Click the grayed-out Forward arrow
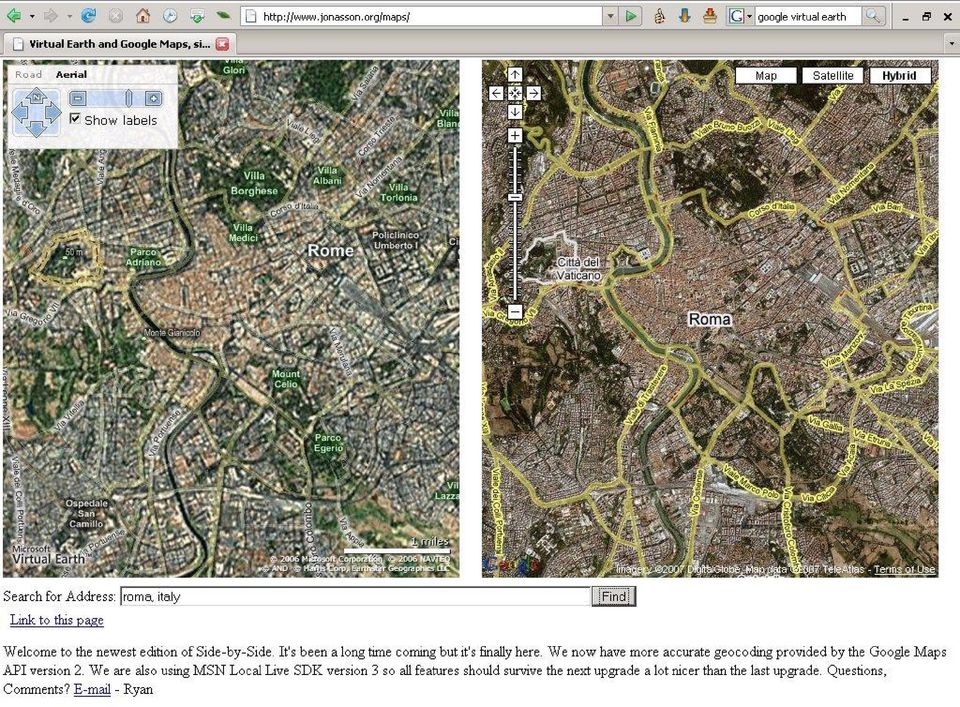Screen dimensions: 960x707 51,16
